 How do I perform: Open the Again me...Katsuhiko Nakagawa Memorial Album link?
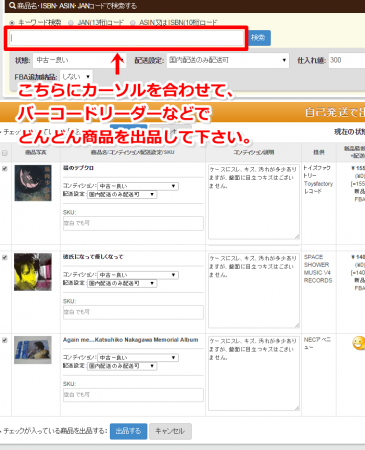pos(131,340)
